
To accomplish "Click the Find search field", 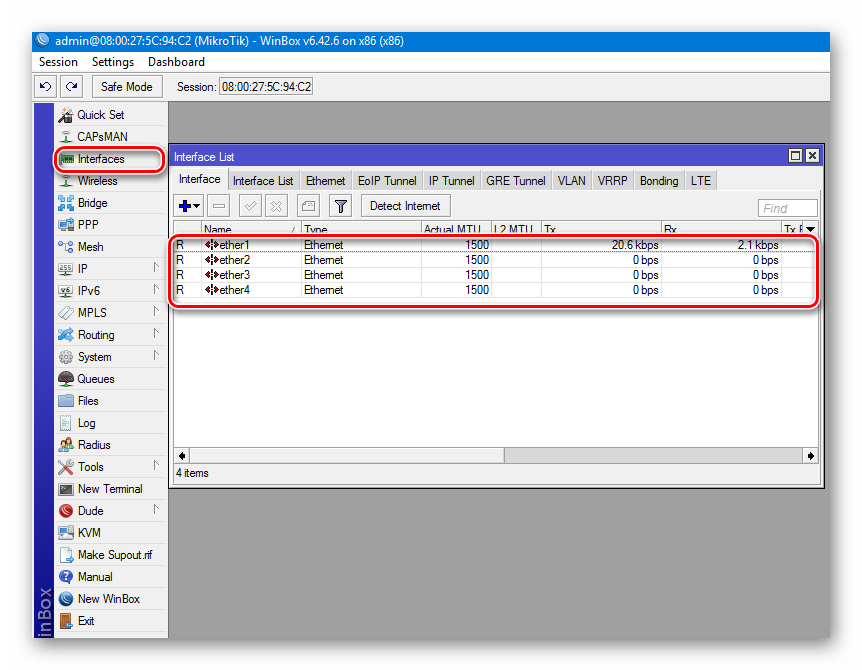I will coord(787,208).
